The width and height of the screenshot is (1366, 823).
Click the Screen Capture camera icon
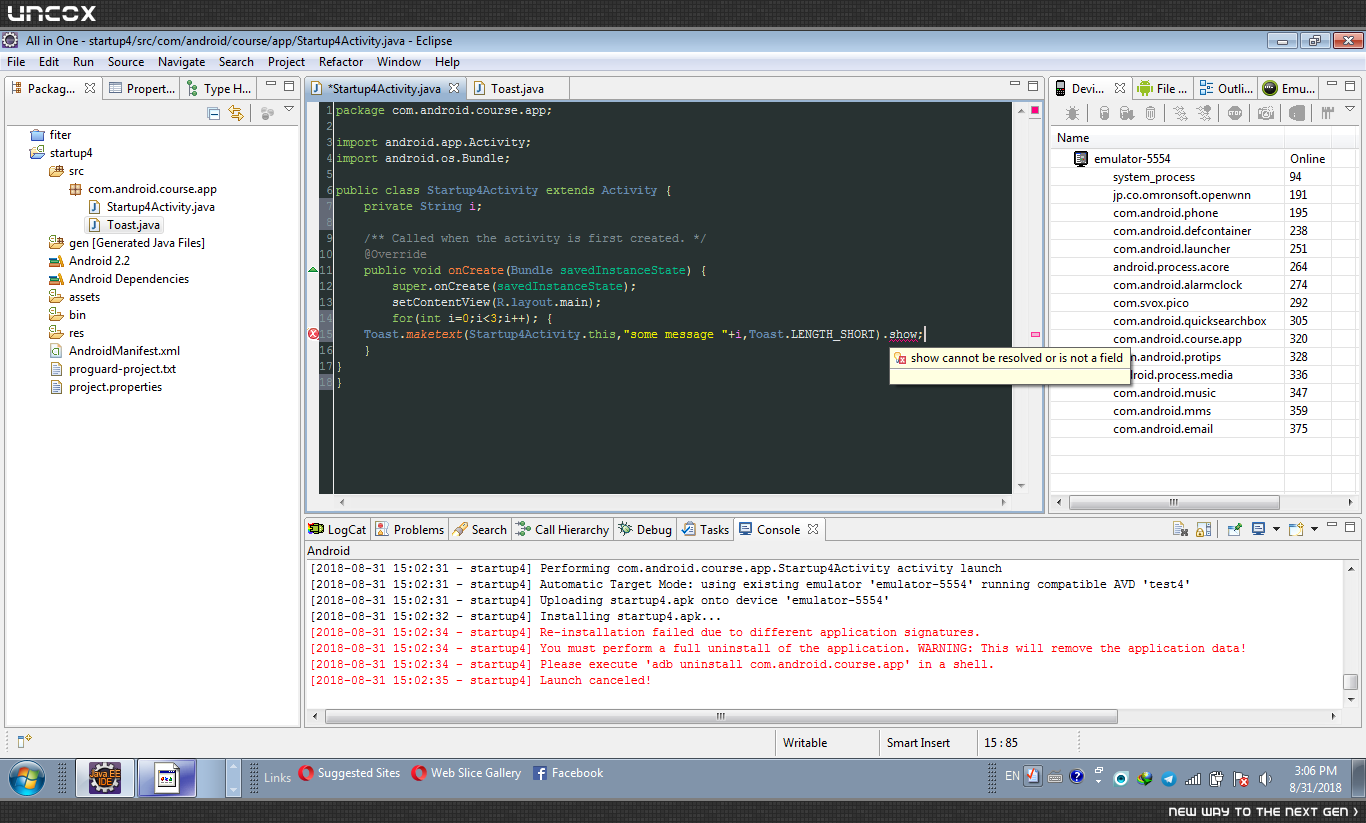(1266, 113)
